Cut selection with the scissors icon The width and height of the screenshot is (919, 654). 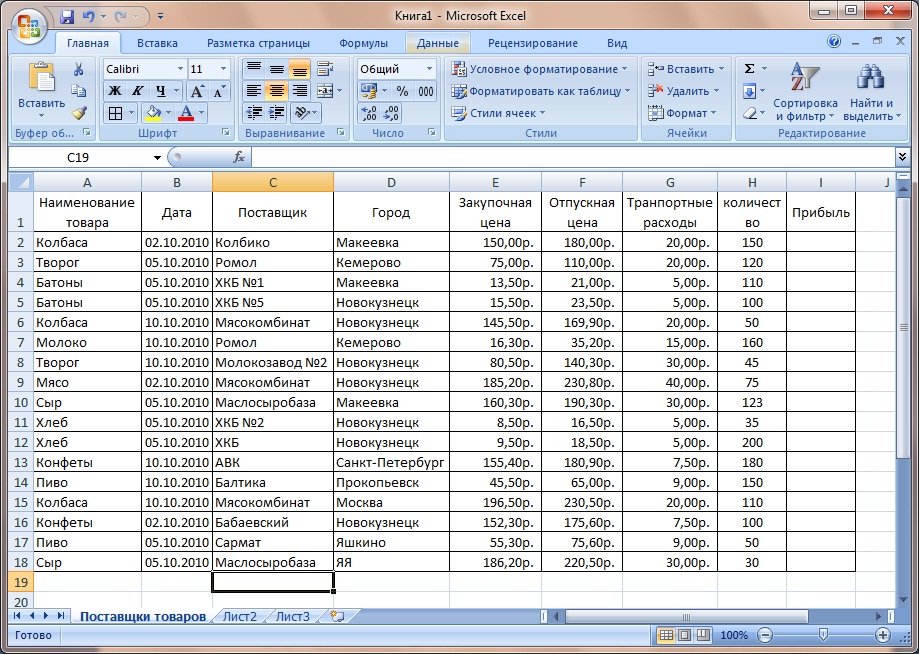79,69
